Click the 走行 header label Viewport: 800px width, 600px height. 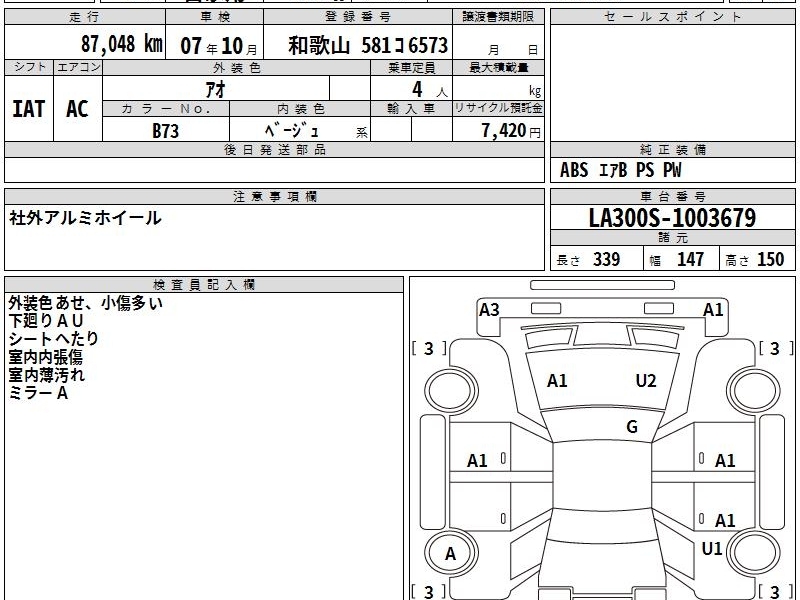(x=85, y=17)
